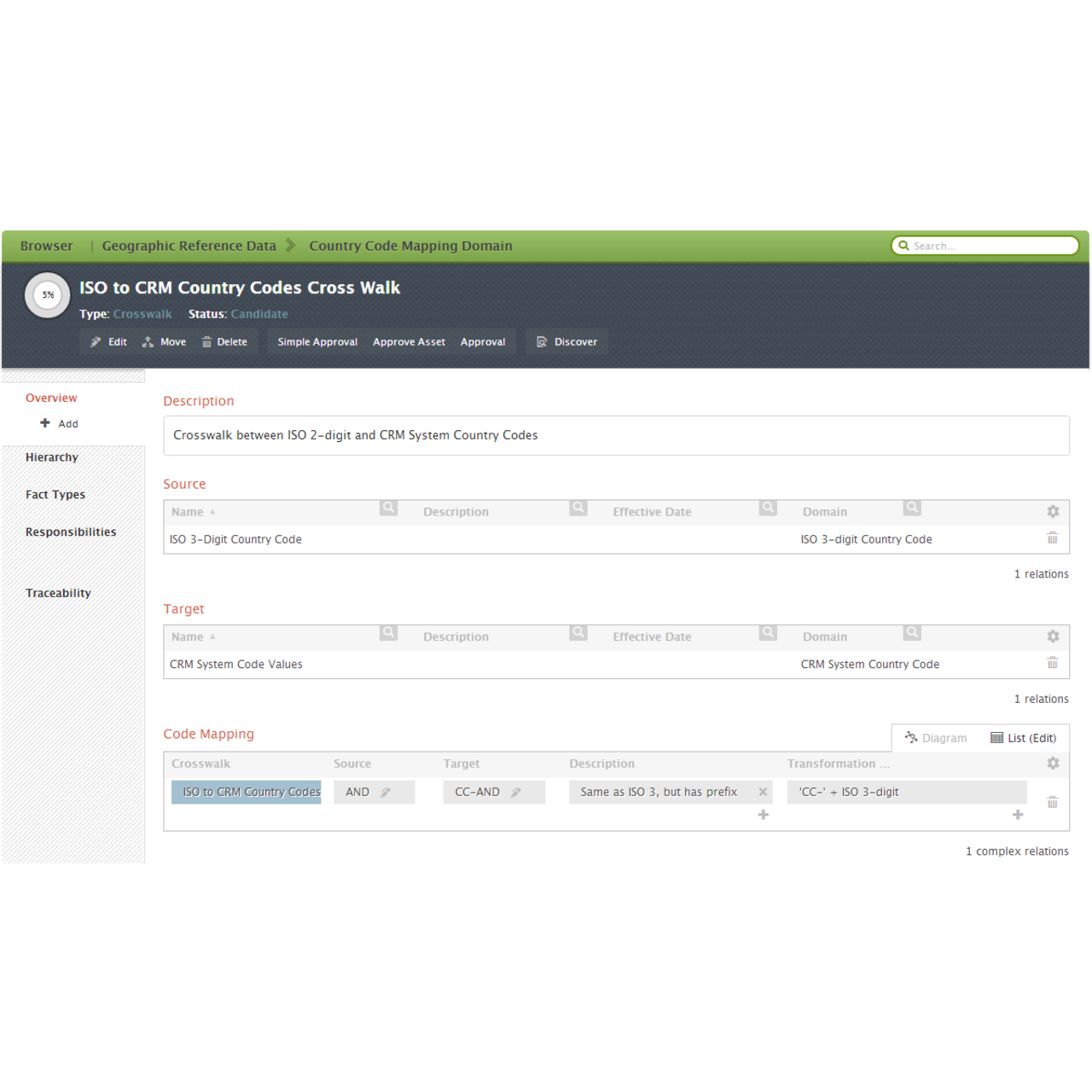Image resolution: width=1092 pixels, height=1092 pixels.
Task: Select the Edit pencil icon in the toolbar
Action: pos(94,341)
